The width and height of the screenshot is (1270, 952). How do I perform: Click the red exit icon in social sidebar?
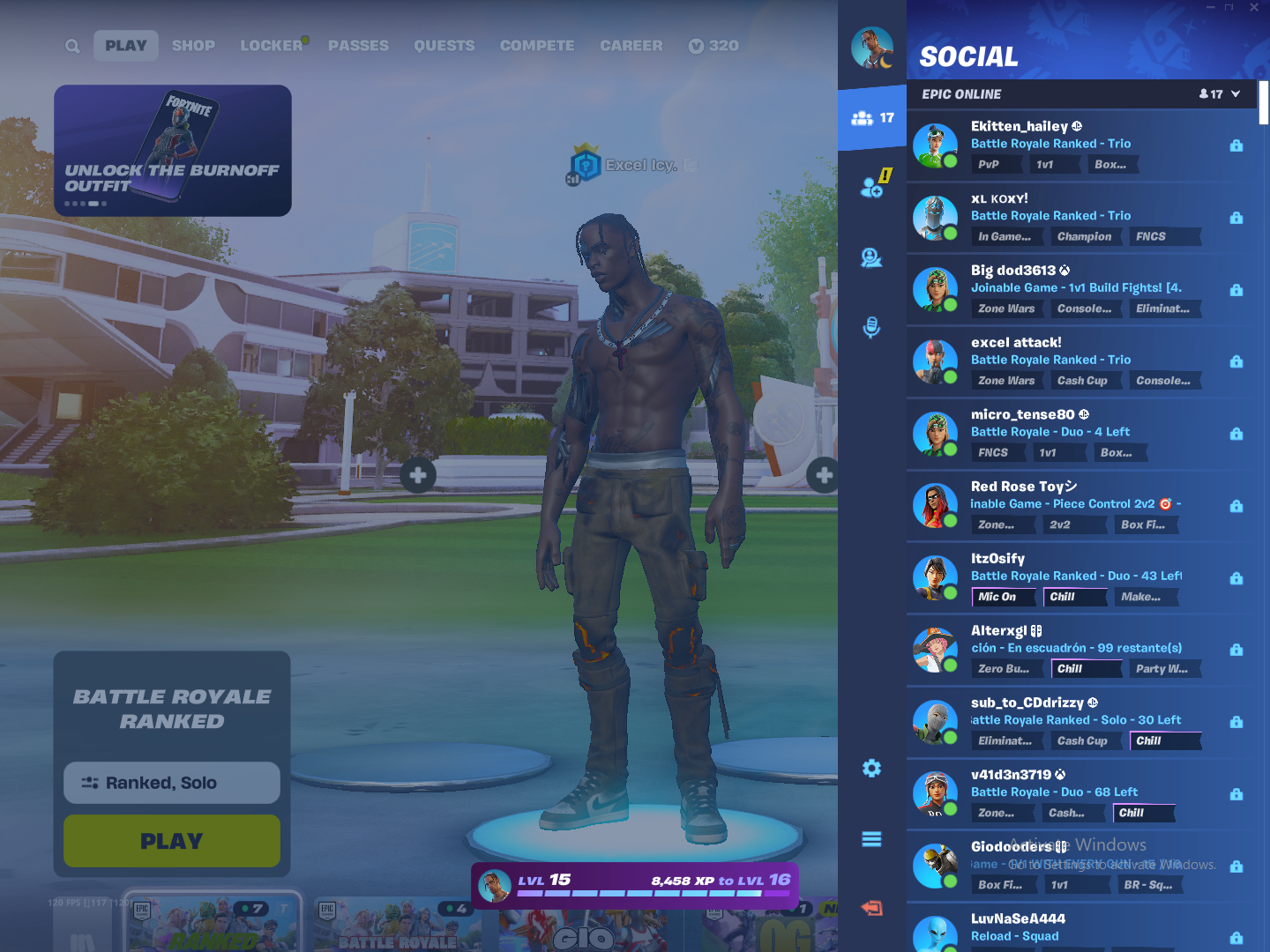click(871, 908)
